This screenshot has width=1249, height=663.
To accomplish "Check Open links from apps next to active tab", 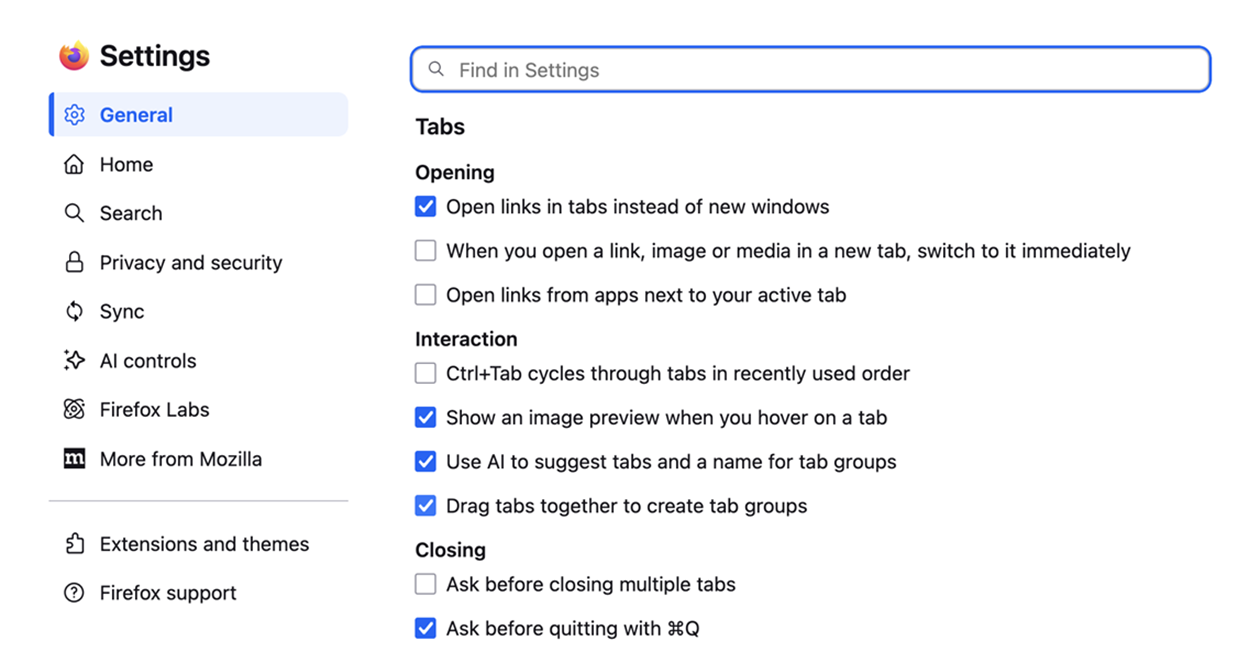I will tap(426, 295).
